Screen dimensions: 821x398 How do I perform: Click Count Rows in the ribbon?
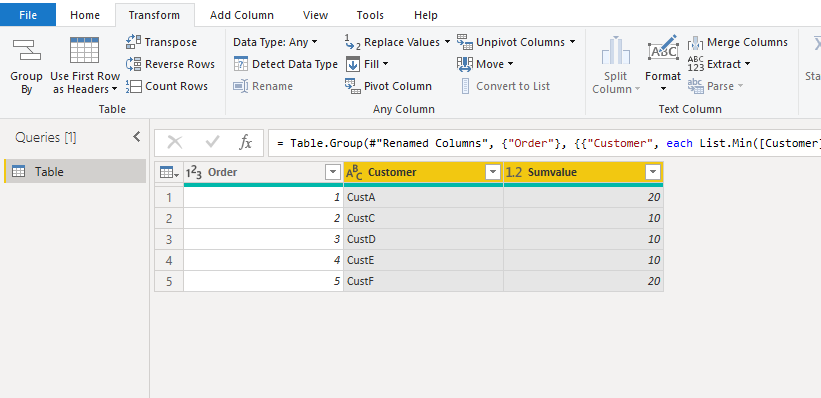[167, 86]
